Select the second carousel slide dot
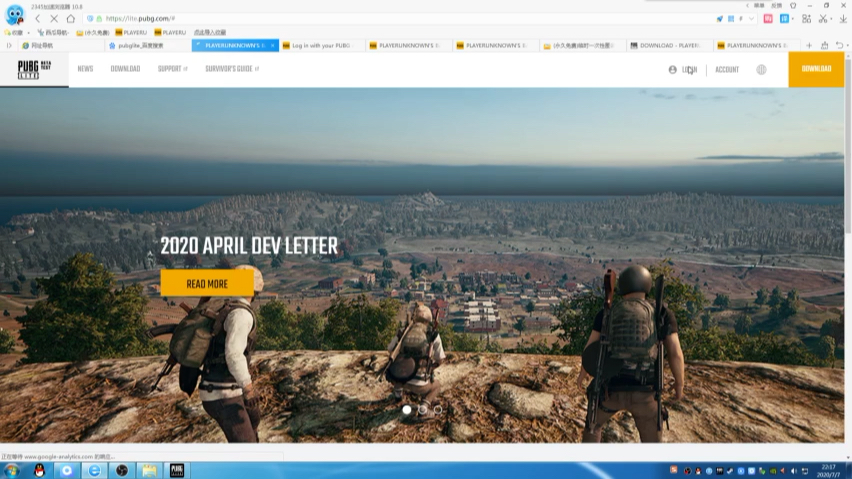The image size is (852, 479). click(422, 410)
